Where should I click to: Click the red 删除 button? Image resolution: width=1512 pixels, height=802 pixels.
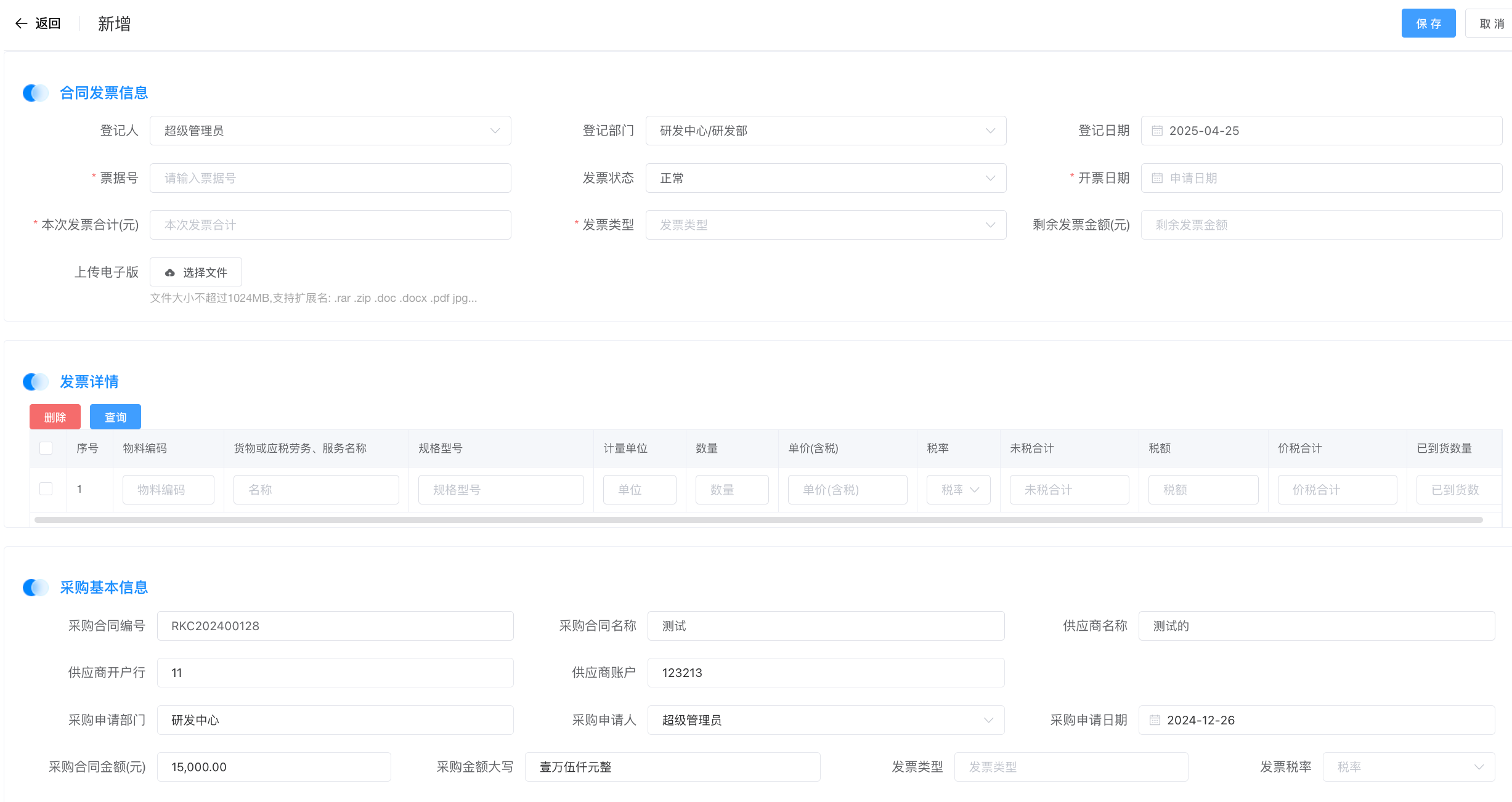point(55,417)
